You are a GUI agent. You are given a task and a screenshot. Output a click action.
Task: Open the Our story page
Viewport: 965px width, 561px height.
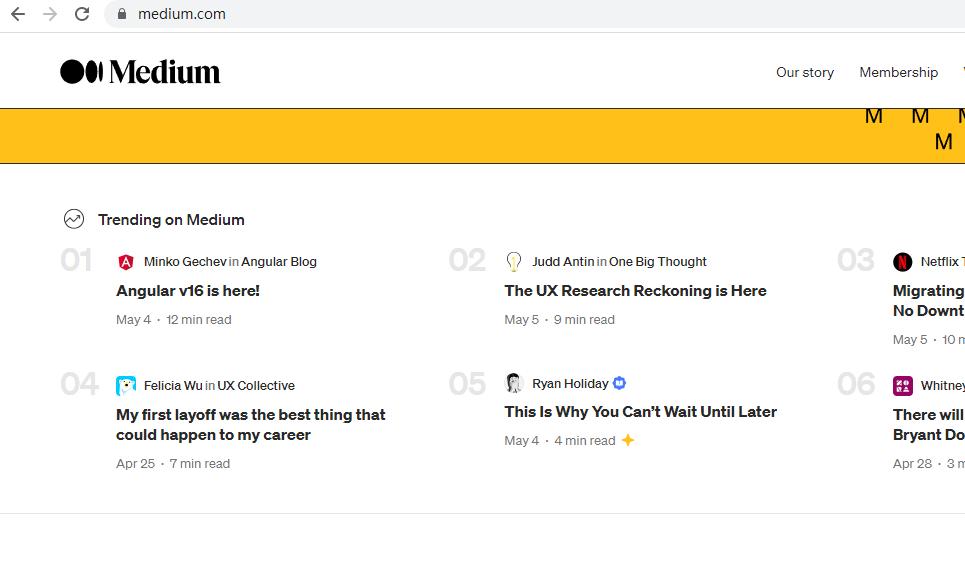point(804,72)
